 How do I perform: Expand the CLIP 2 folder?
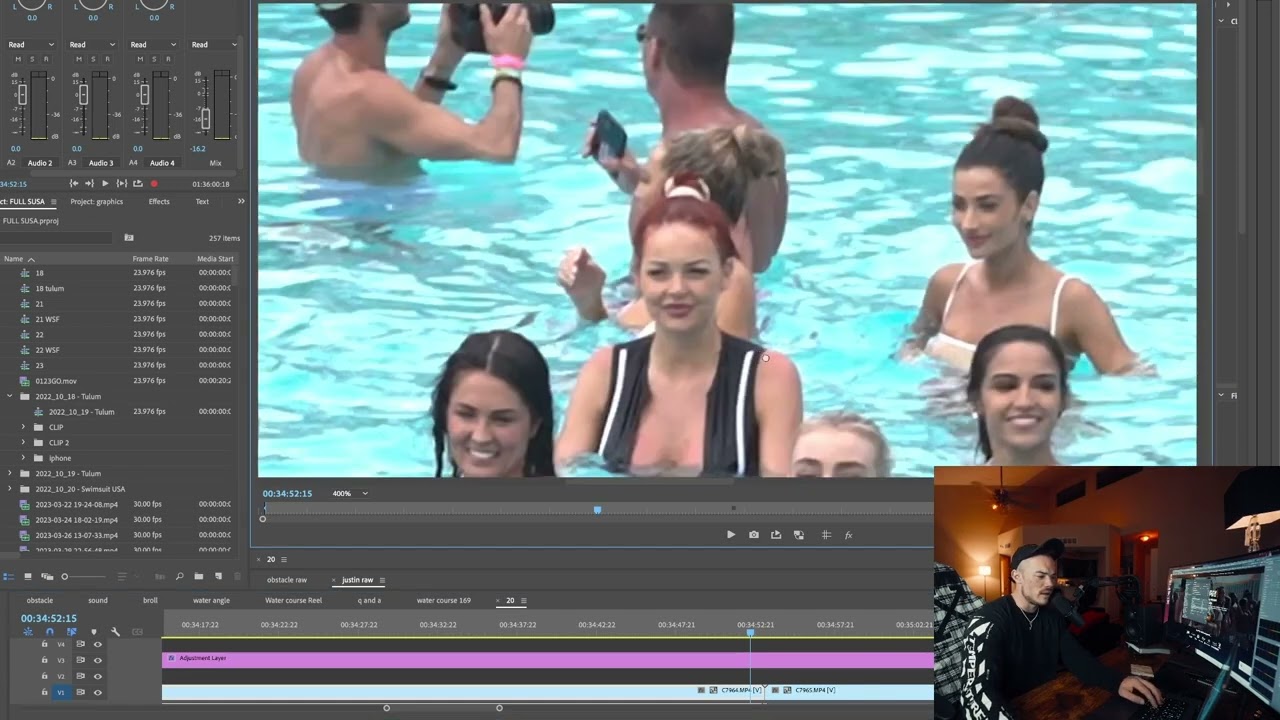pyautogui.click(x=24, y=442)
